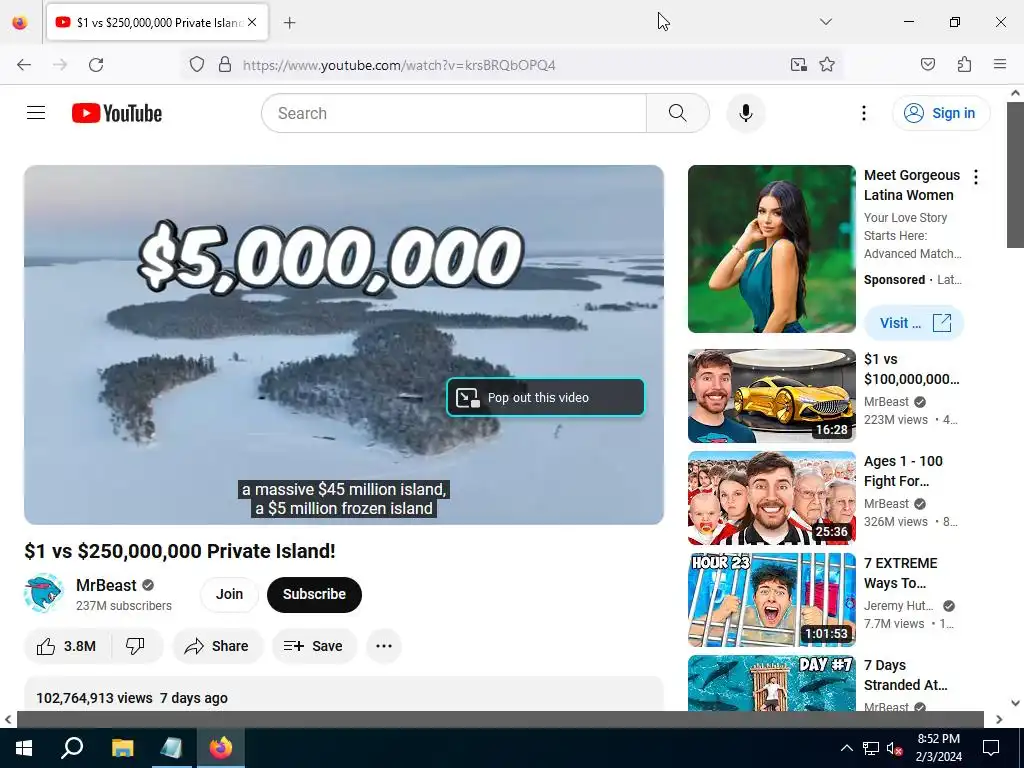The height and width of the screenshot is (768, 1024).
Task: Click the vertical page scrollbar
Action: click(x=1015, y=175)
